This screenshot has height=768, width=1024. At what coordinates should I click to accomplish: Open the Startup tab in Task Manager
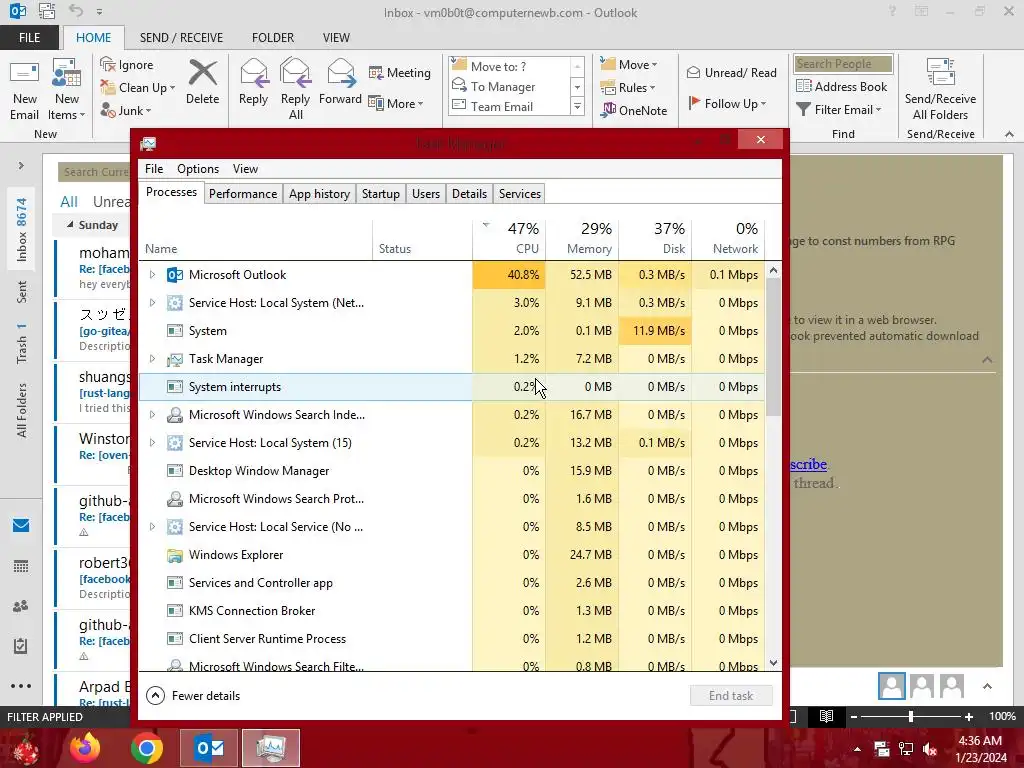[381, 194]
